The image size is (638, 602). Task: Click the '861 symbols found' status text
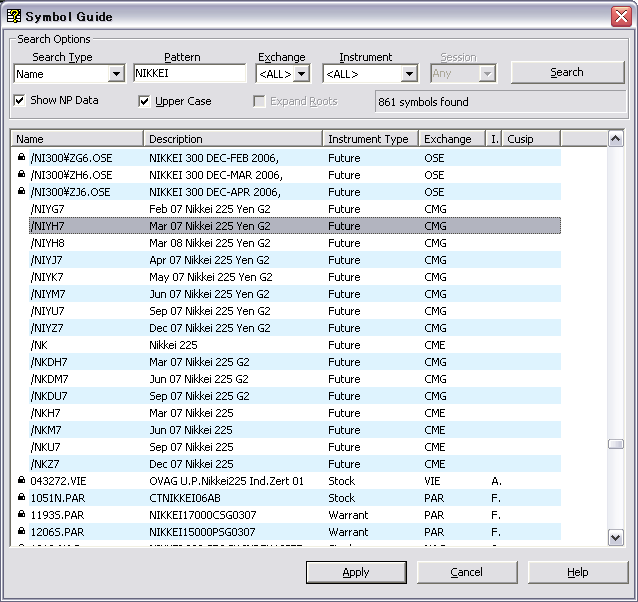click(x=423, y=102)
